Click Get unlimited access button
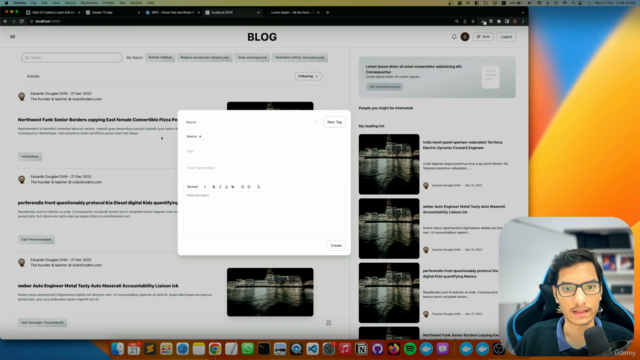The image size is (640, 360). [384, 87]
